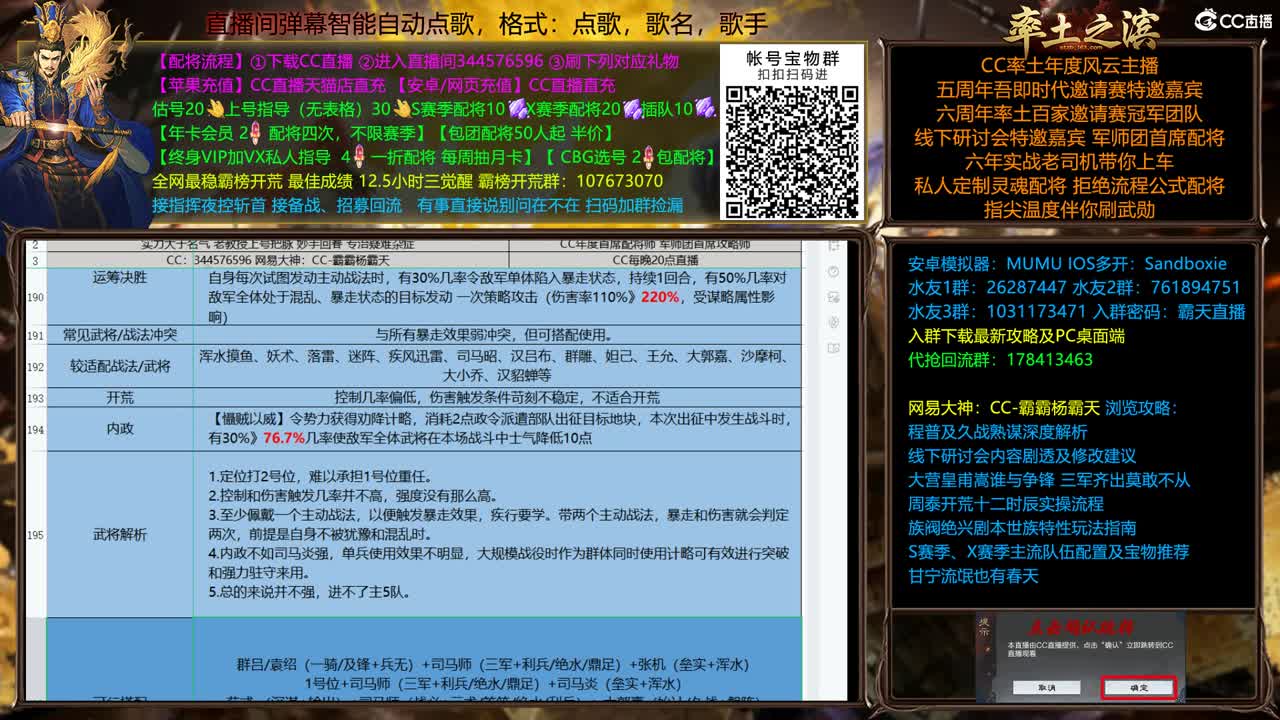Click the 网易大神：CC-霸霸杨霸天 line

[x=1003, y=408]
